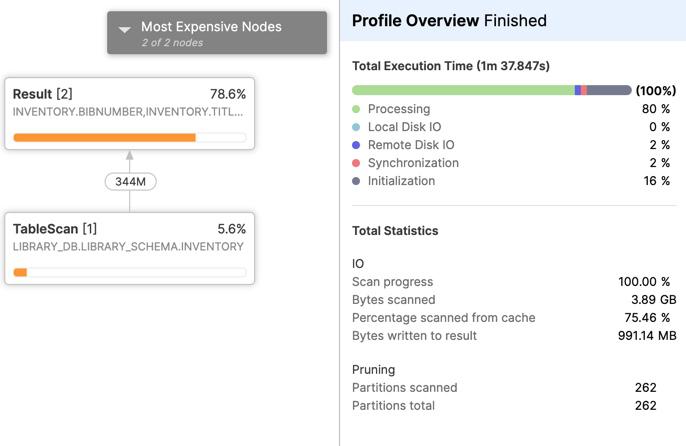Click the Remote Disk IO legend dot
Screen dimensions: 686x446
pos(357,145)
